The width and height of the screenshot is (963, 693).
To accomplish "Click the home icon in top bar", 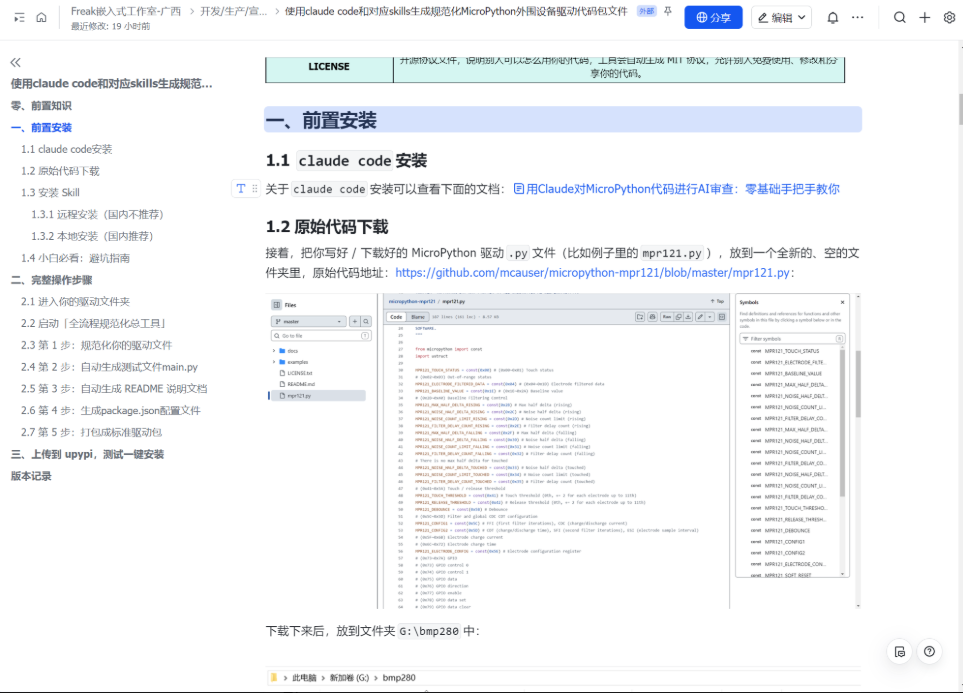I will coord(41,17).
